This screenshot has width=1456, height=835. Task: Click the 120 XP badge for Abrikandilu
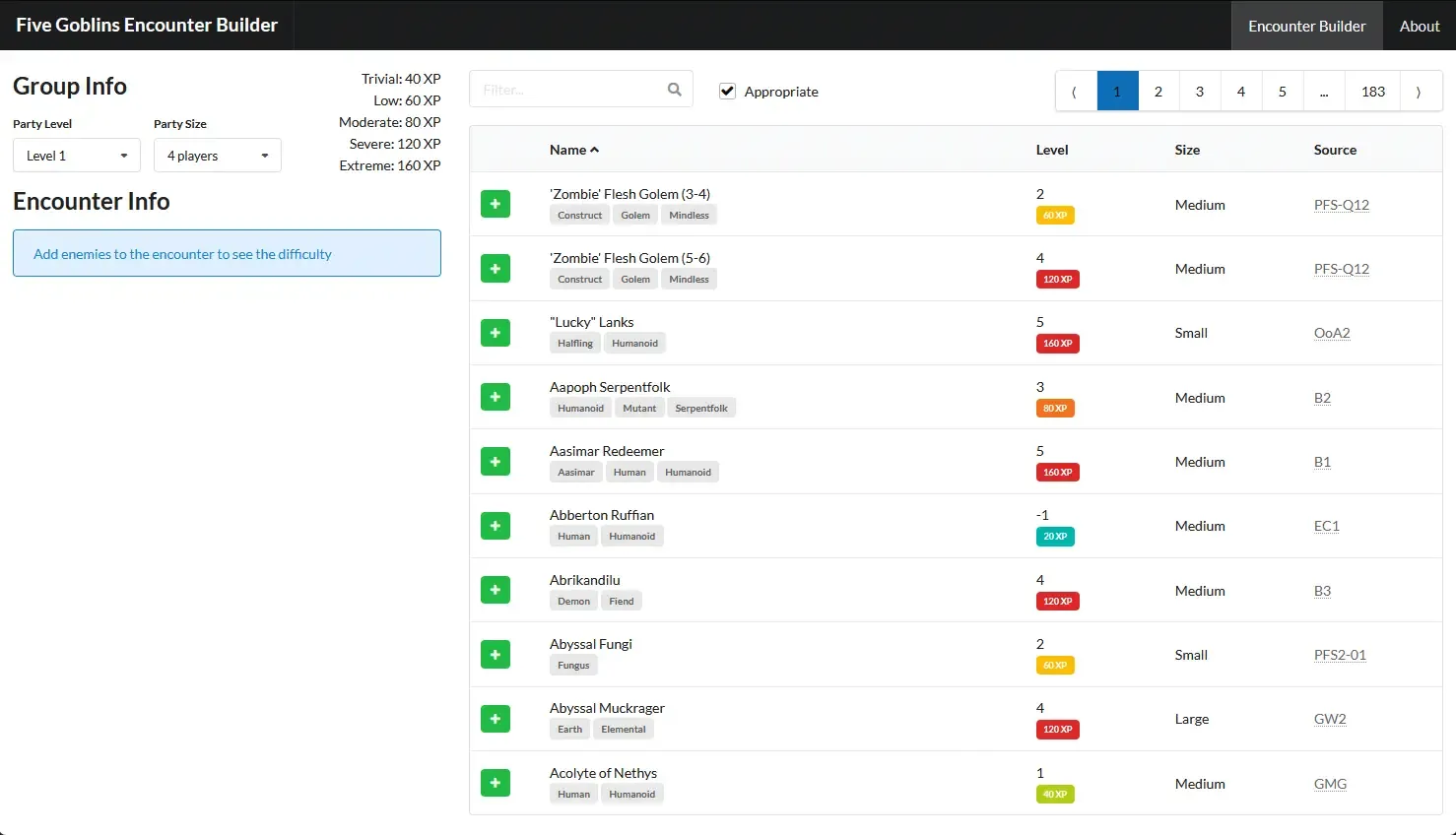pyautogui.click(x=1057, y=602)
